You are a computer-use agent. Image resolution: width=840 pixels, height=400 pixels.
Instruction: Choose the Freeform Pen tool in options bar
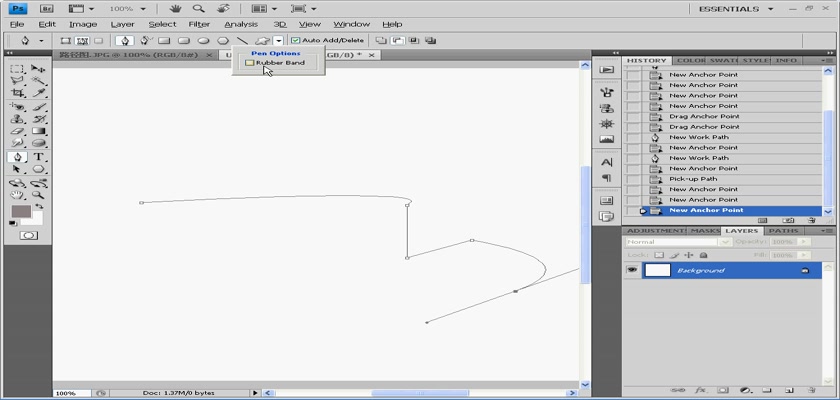146,40
